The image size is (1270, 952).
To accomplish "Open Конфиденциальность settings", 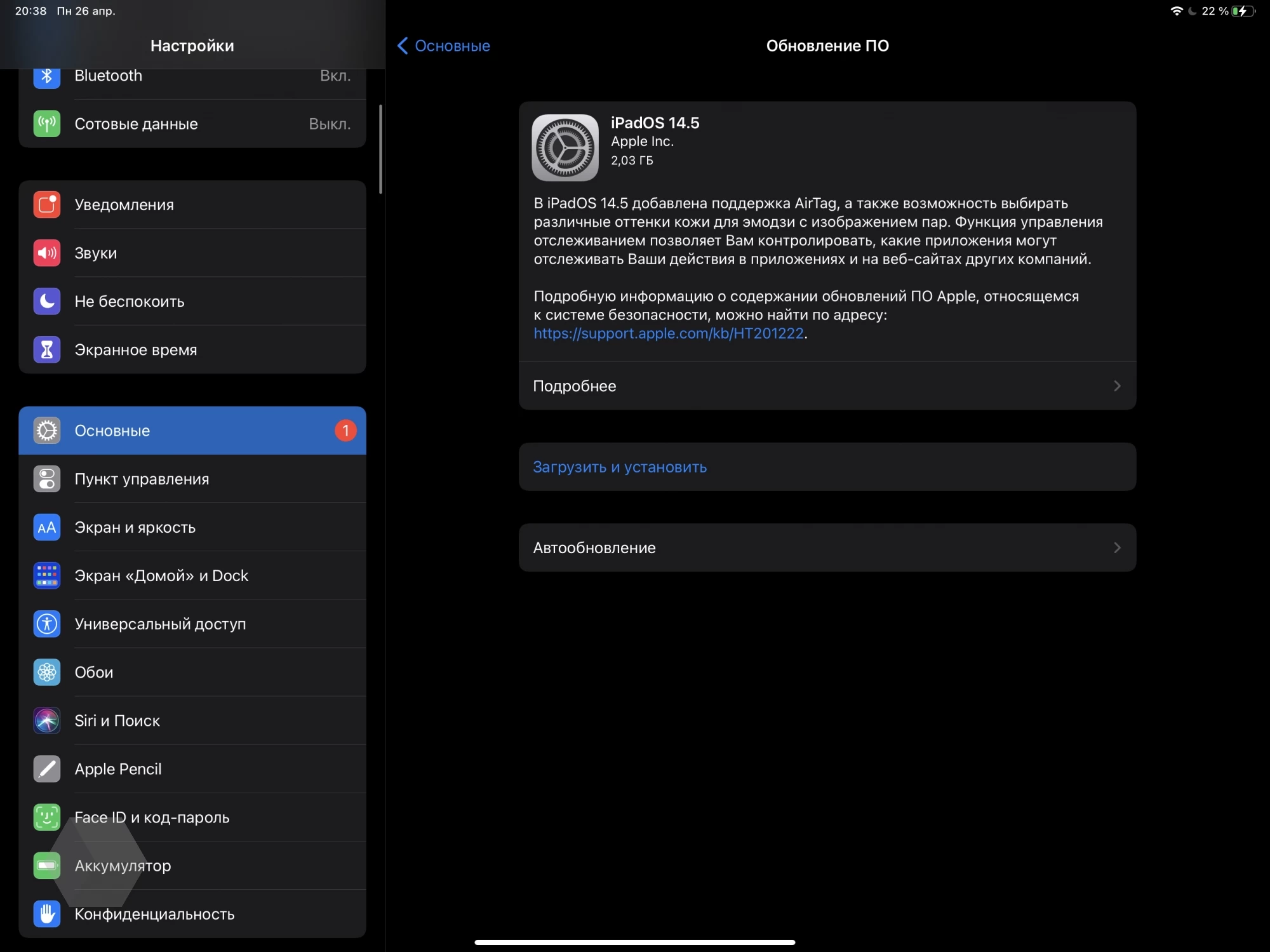I will pyautogui.click(x=192, y=913).
